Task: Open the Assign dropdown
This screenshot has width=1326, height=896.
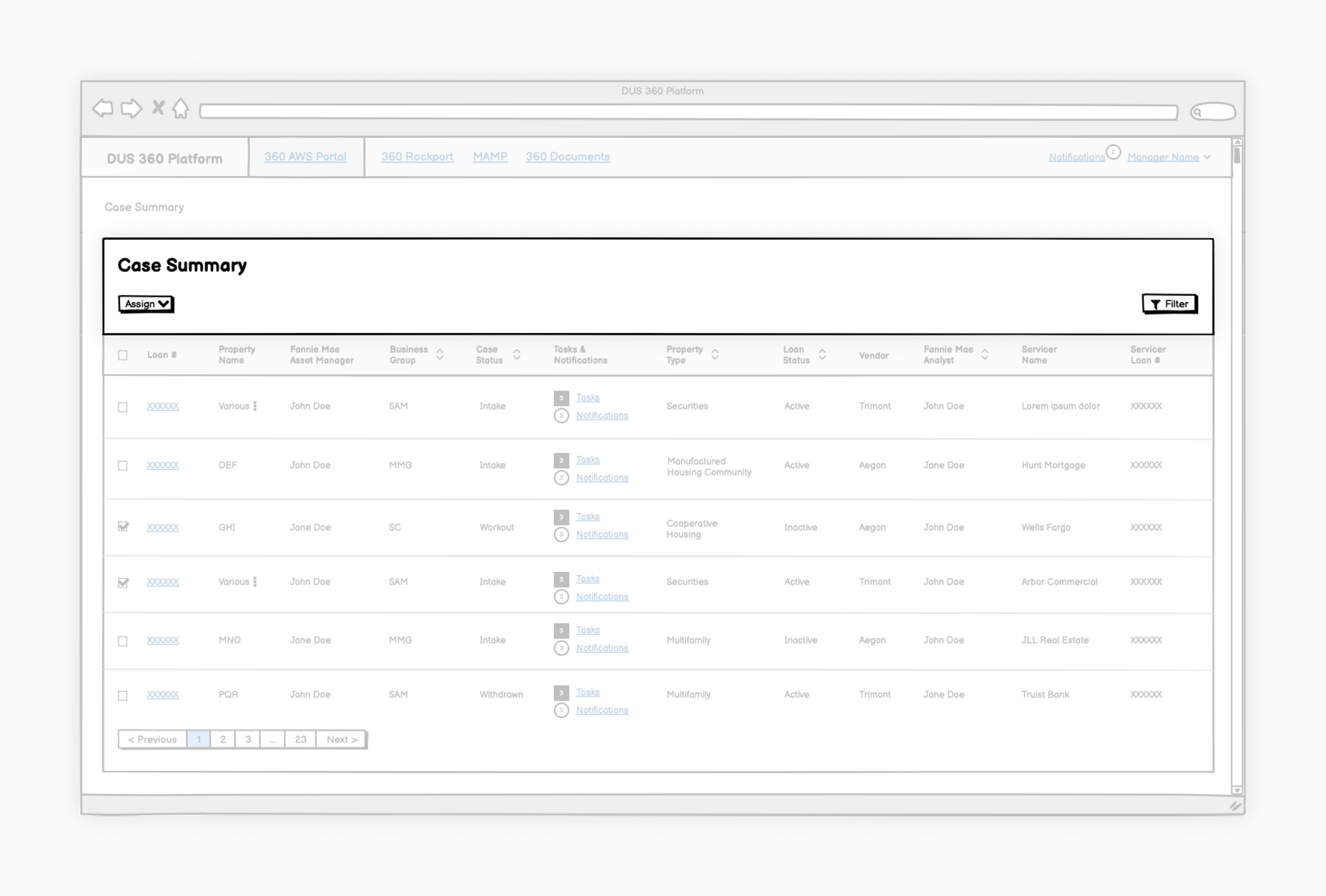Action: point(146,303)
